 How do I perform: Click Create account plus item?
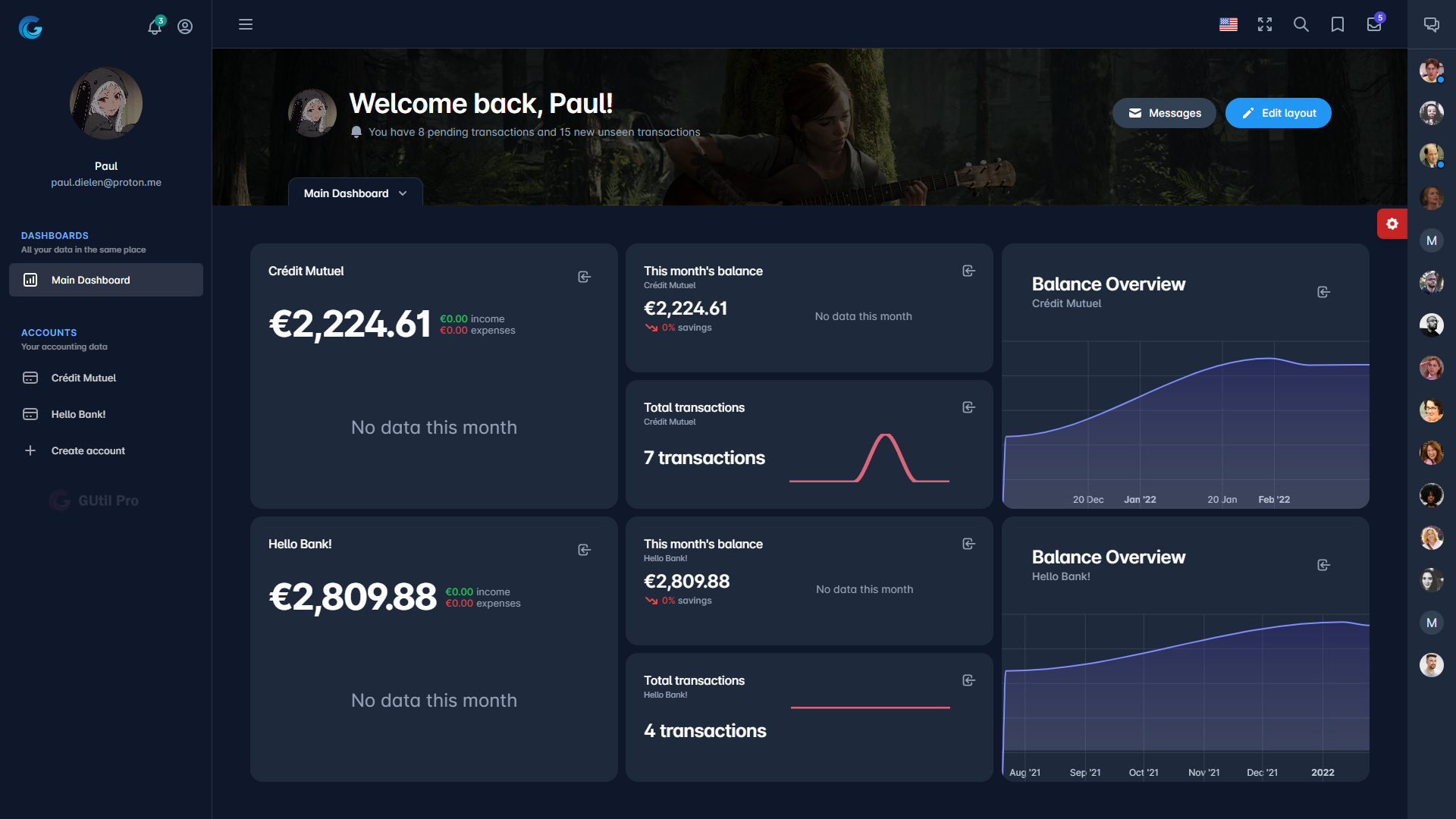pyautogui.click(x=88, y=450)
